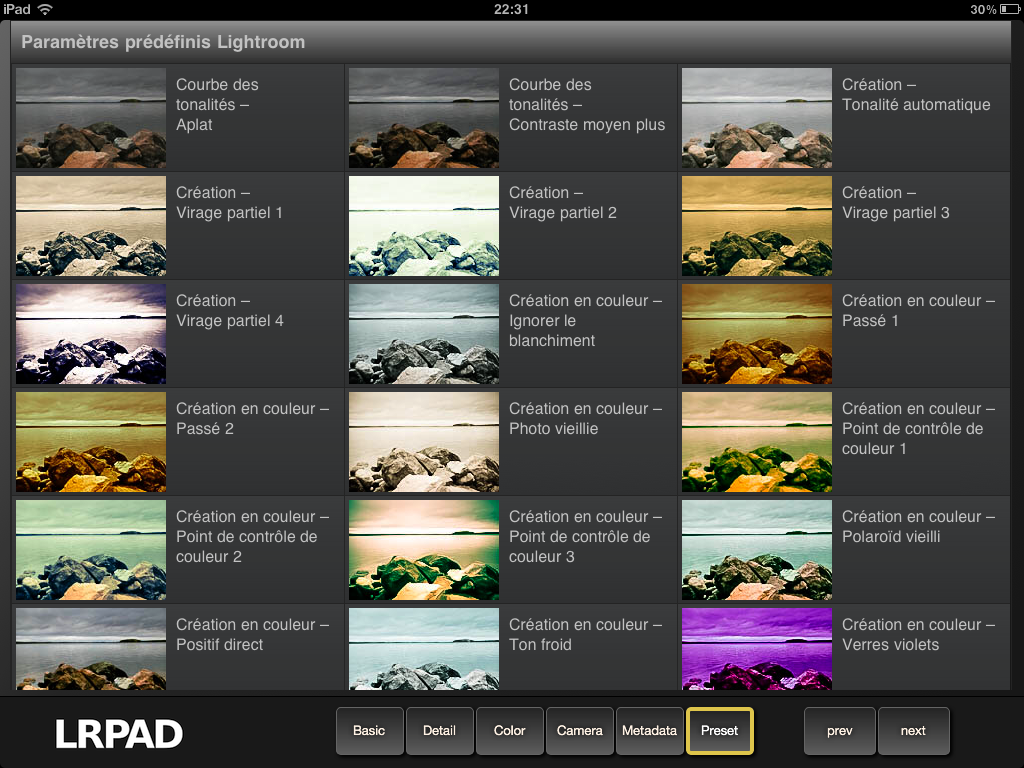Tap the 'Virage partiel 3' label
Image resolution: width=1024 pixels, height=768 pixels.
point(895,213)
